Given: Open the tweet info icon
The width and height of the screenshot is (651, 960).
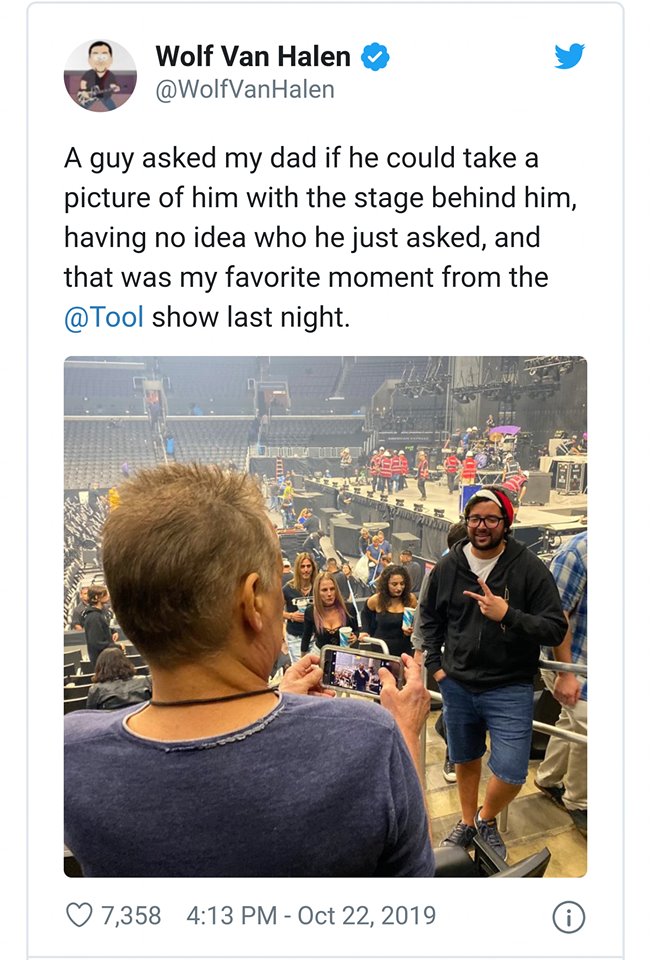Looking at the screenshot, I should pos(568,916).
